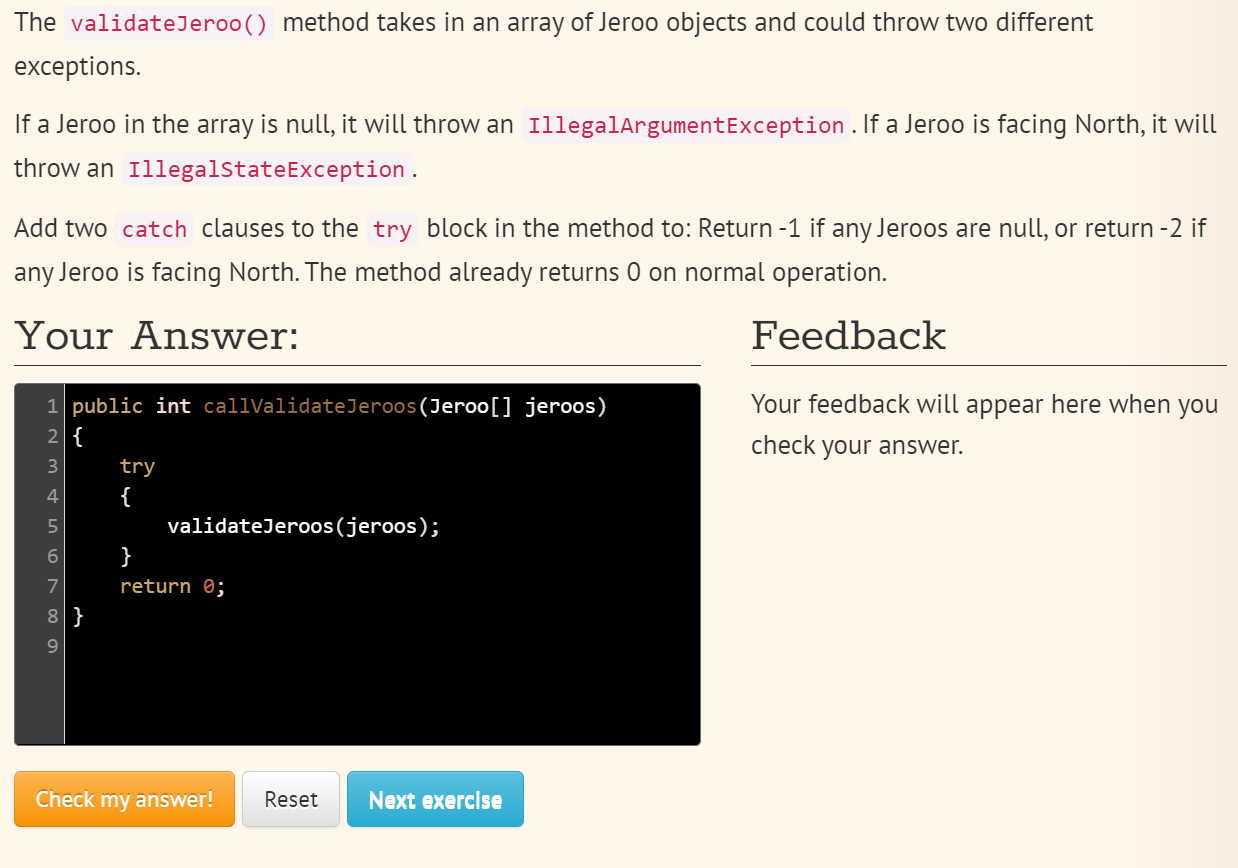Screen dimensions: 1238x868
Task: Click the opening brace on line 2
Action: 76,435
